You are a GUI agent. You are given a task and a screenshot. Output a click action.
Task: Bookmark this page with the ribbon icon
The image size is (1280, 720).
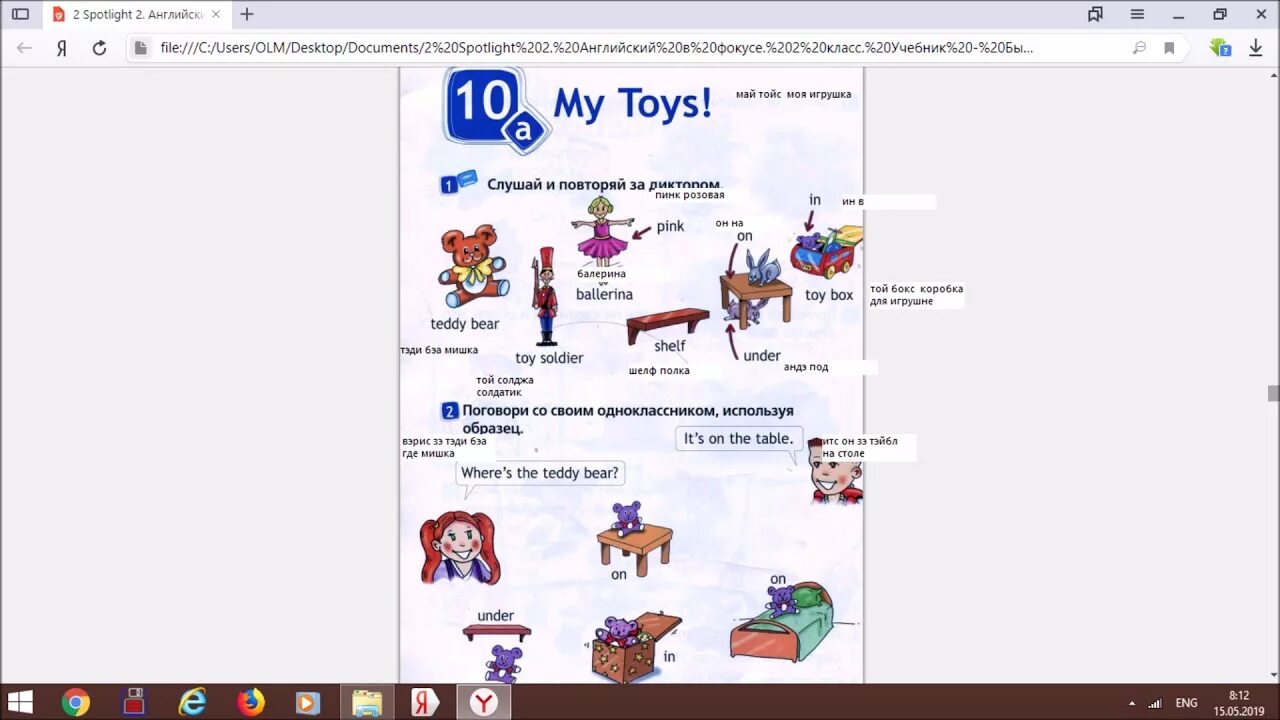1169,47
